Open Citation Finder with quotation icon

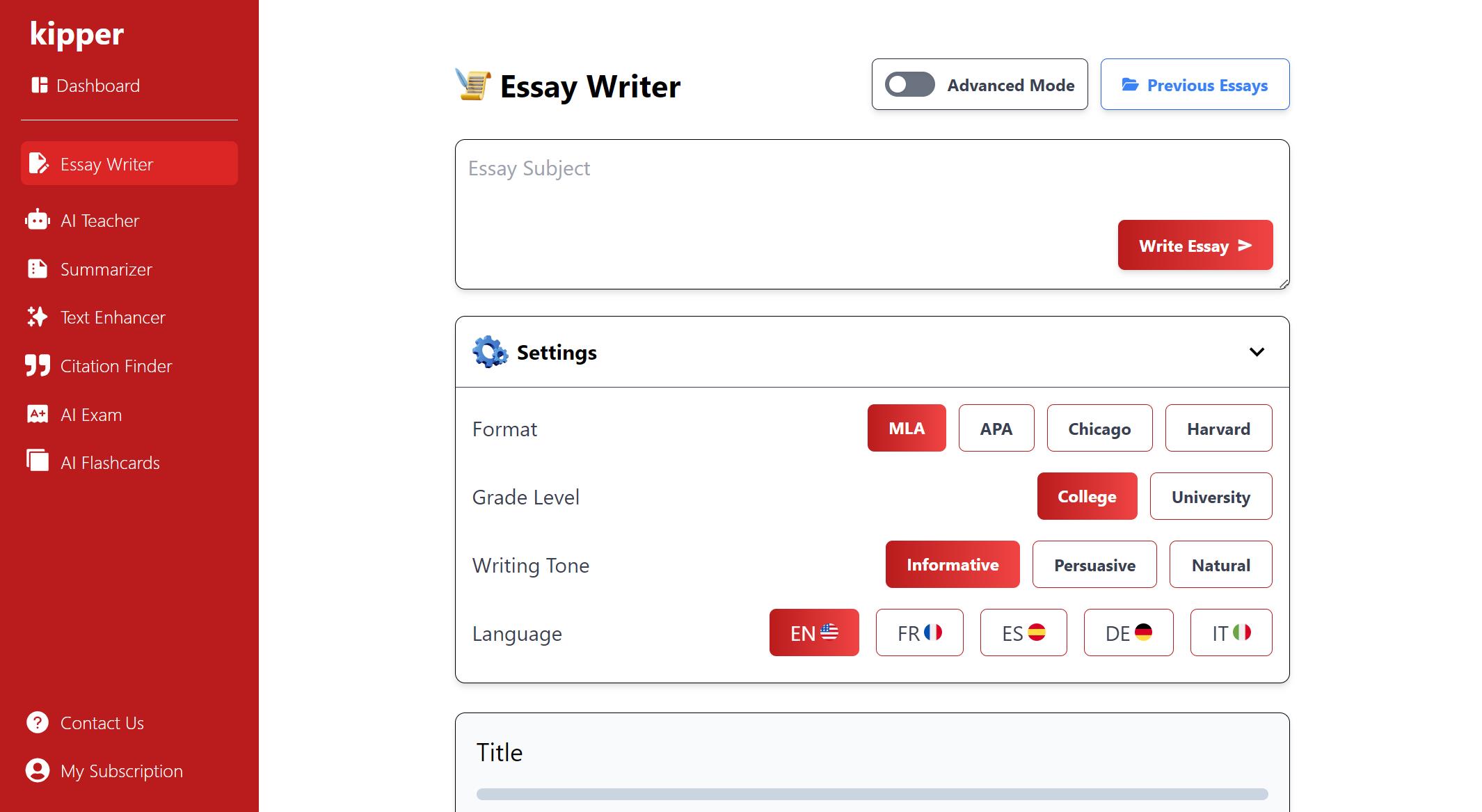click(x=115, y=365)
